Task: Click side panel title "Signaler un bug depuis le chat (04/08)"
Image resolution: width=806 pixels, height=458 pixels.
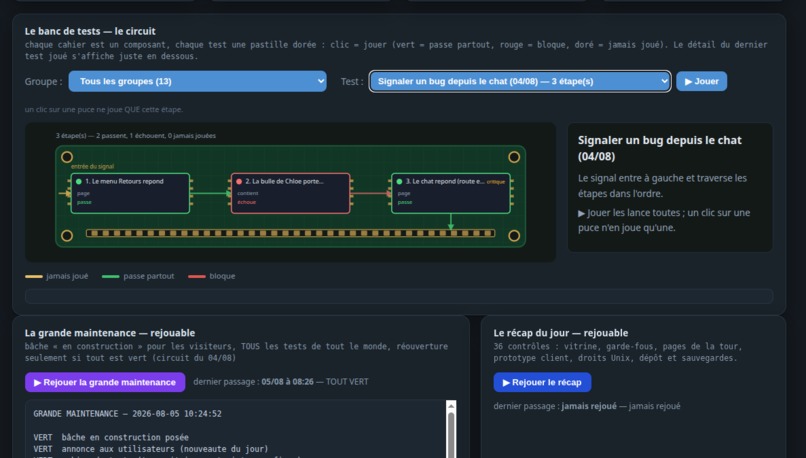Action: click(x=660, y=148)
